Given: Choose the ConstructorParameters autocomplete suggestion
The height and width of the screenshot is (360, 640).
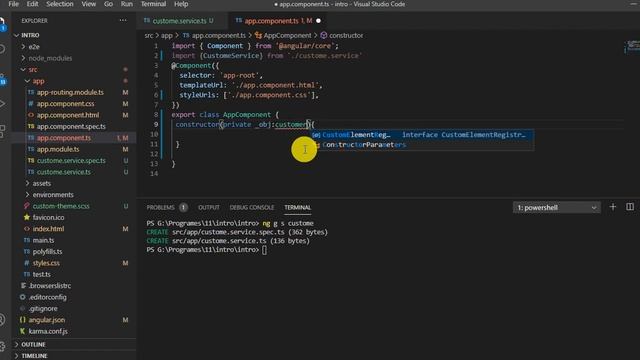Looking at the screenshot, I should [x=422, y=144].
